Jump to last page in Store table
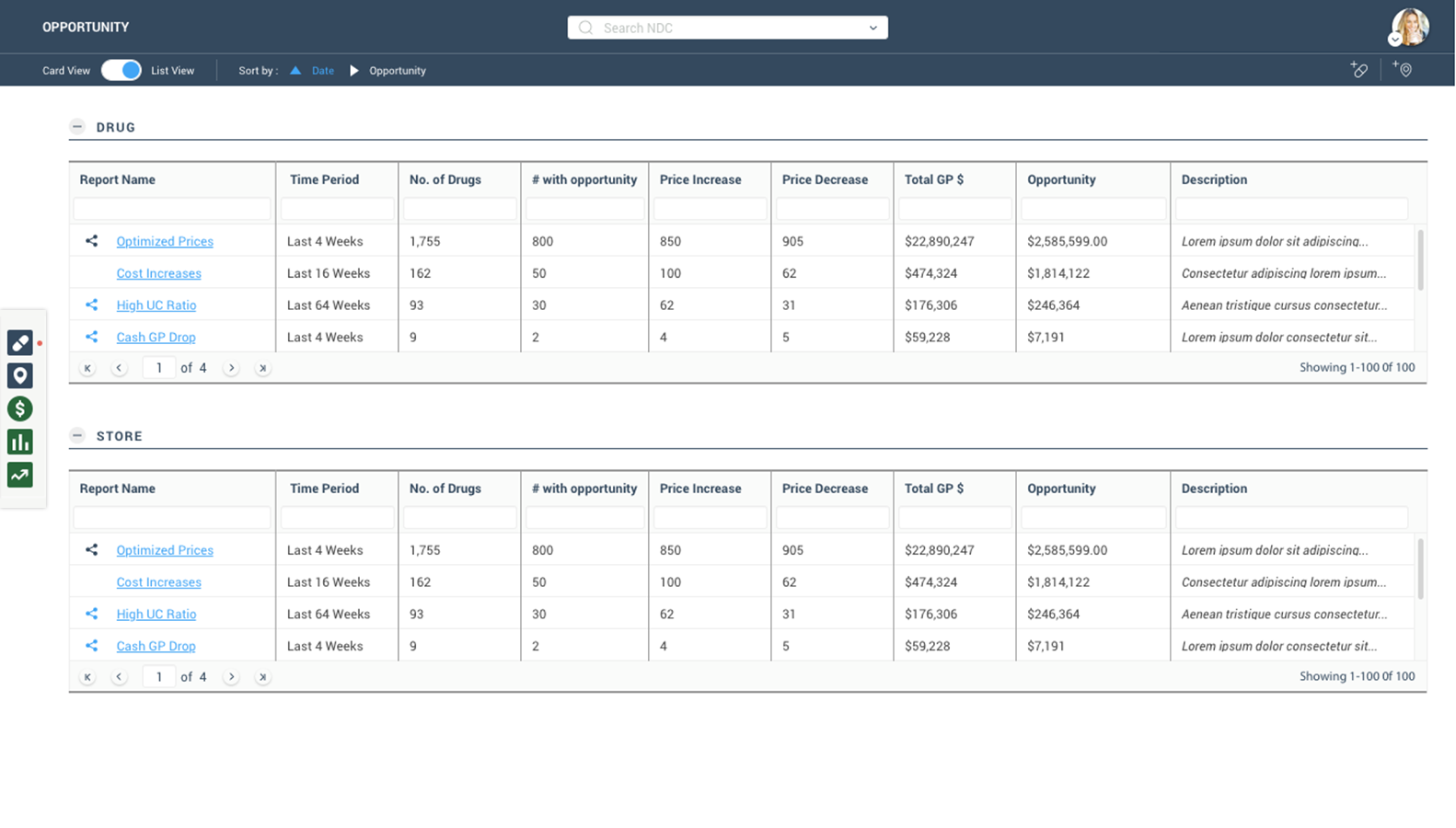The height and width of the screenshot is (828, 1456). point(263,677)
